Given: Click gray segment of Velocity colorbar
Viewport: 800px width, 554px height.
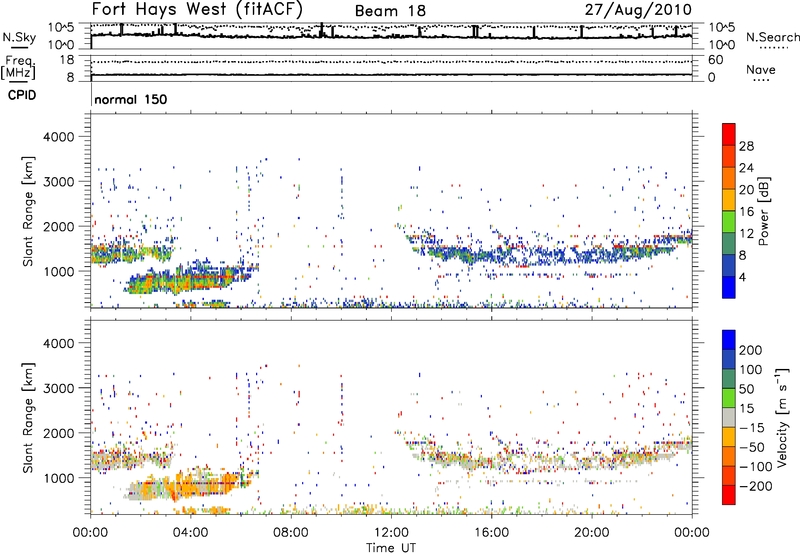Looking at the screenshot, I should [x=729, y=417].
